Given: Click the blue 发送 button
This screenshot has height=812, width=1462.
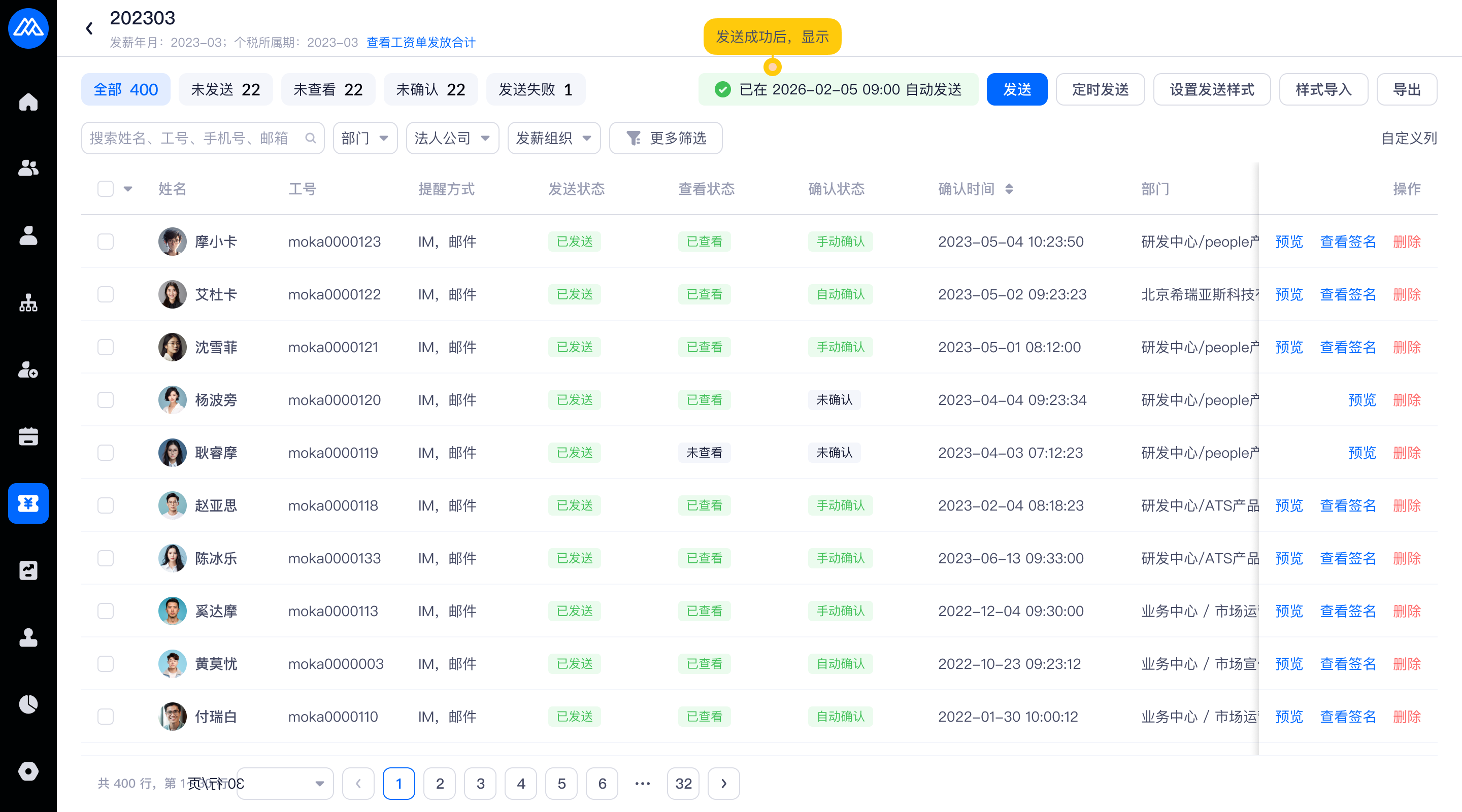Looking at the screenshot, I should [1016, 90].
